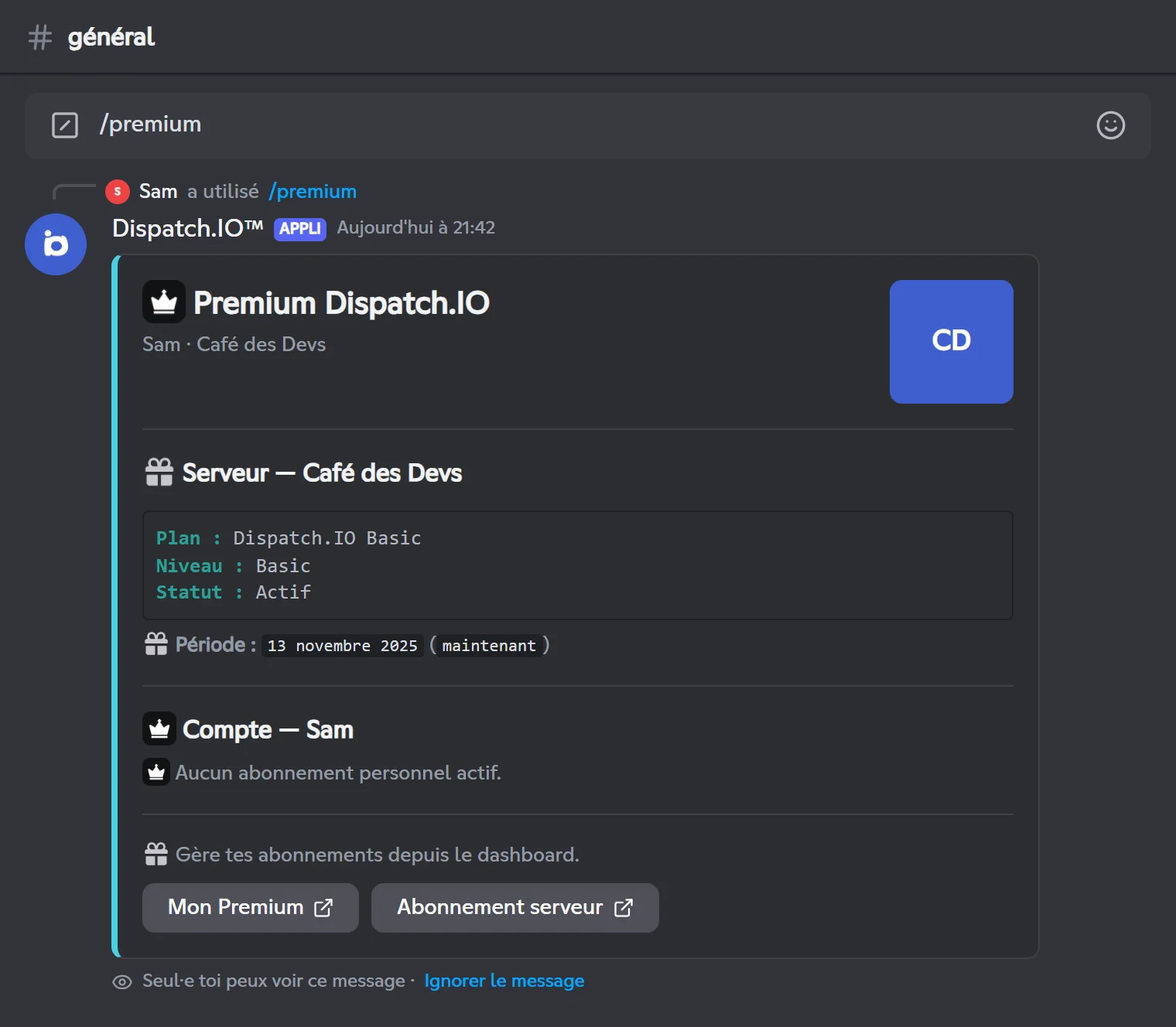Viewport: 1176px width, 1027px height.
Task: Click the Plan : Dispatch.IO Basic line
Action: (x=289, y=538)
